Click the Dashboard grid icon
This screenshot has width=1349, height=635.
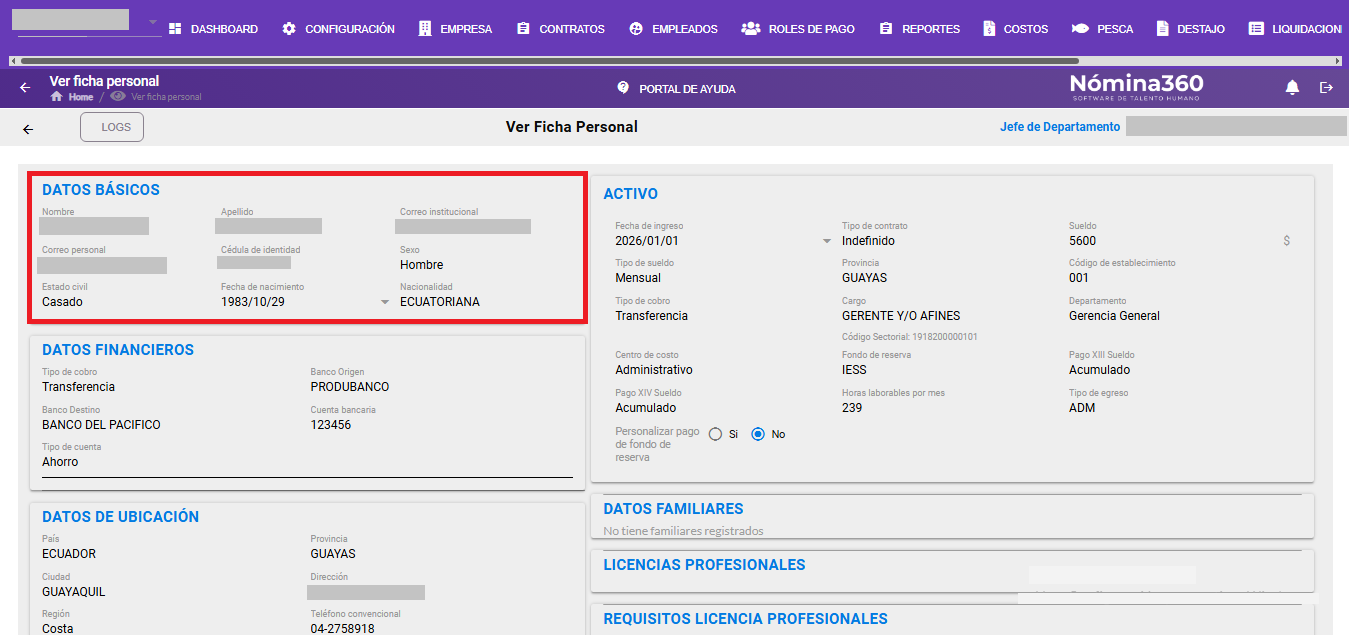point(175,29)
